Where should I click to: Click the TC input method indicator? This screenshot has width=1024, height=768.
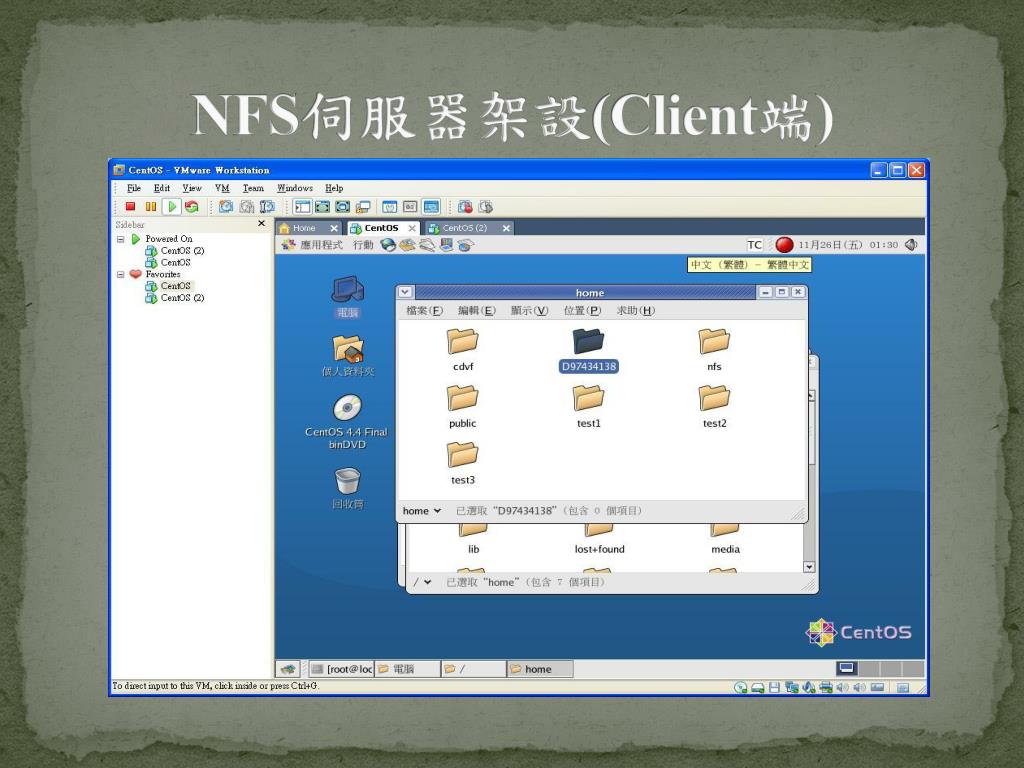pyautogui.click(x=754, y=245)
